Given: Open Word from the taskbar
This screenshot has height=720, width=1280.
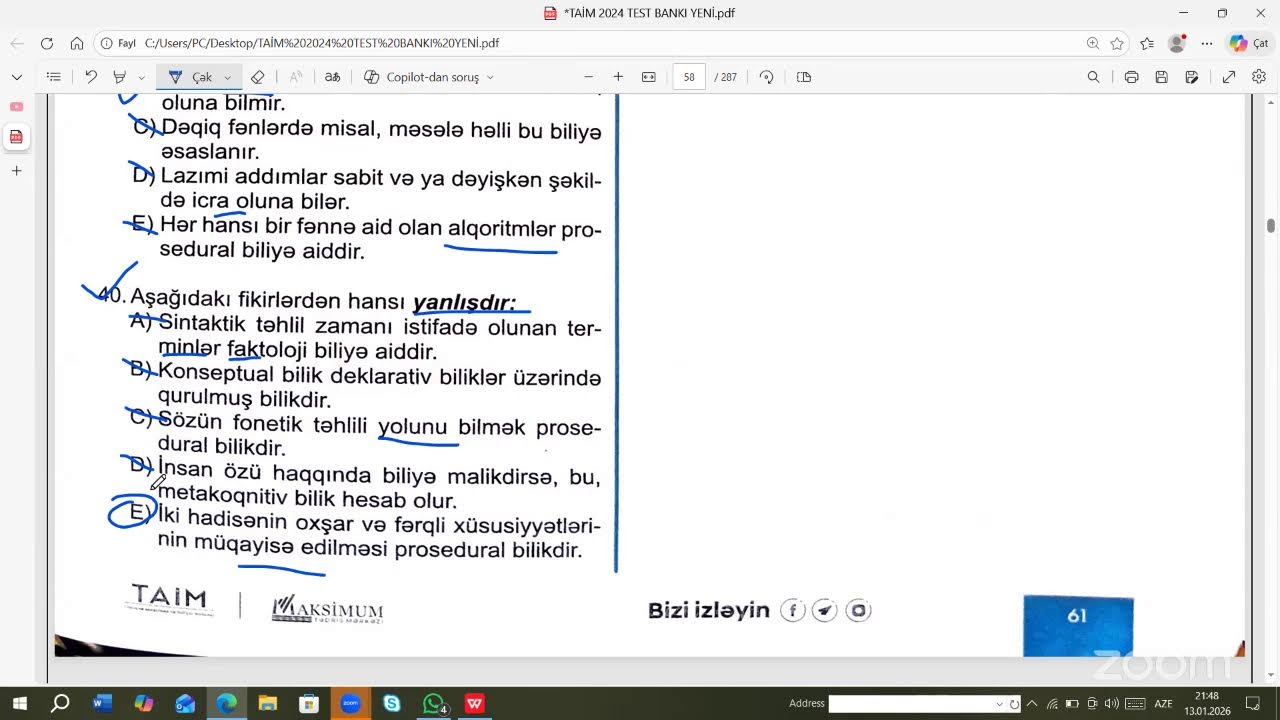Looking at the screenshot, I should 102,703.
